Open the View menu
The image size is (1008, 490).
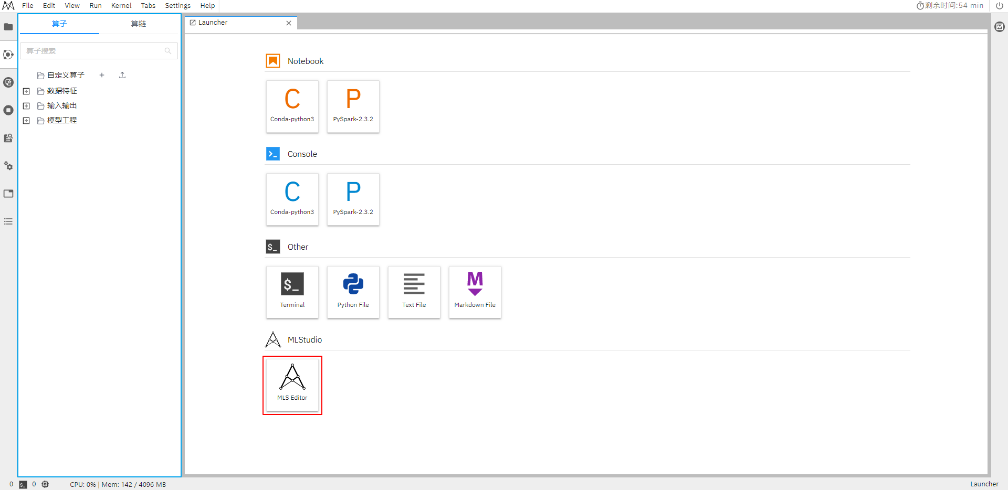(72, 5)
